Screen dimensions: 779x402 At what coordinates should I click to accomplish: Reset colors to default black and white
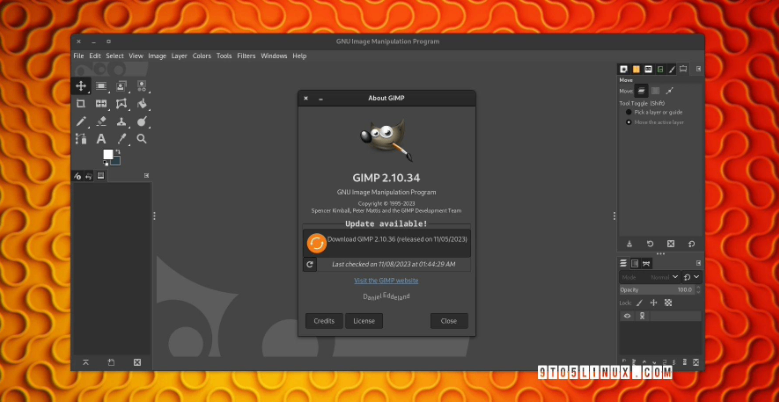[105, 163]
